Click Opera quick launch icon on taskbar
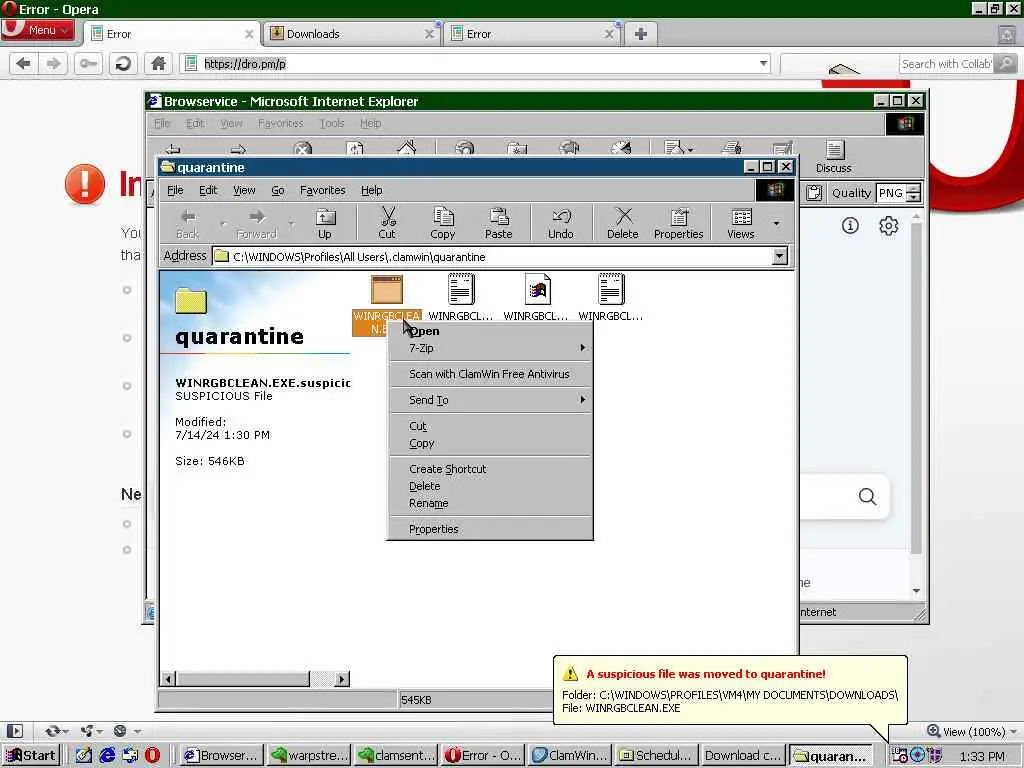Image resolution: width=1024 pixels, height=768 pixels. (x=152, y=756)
